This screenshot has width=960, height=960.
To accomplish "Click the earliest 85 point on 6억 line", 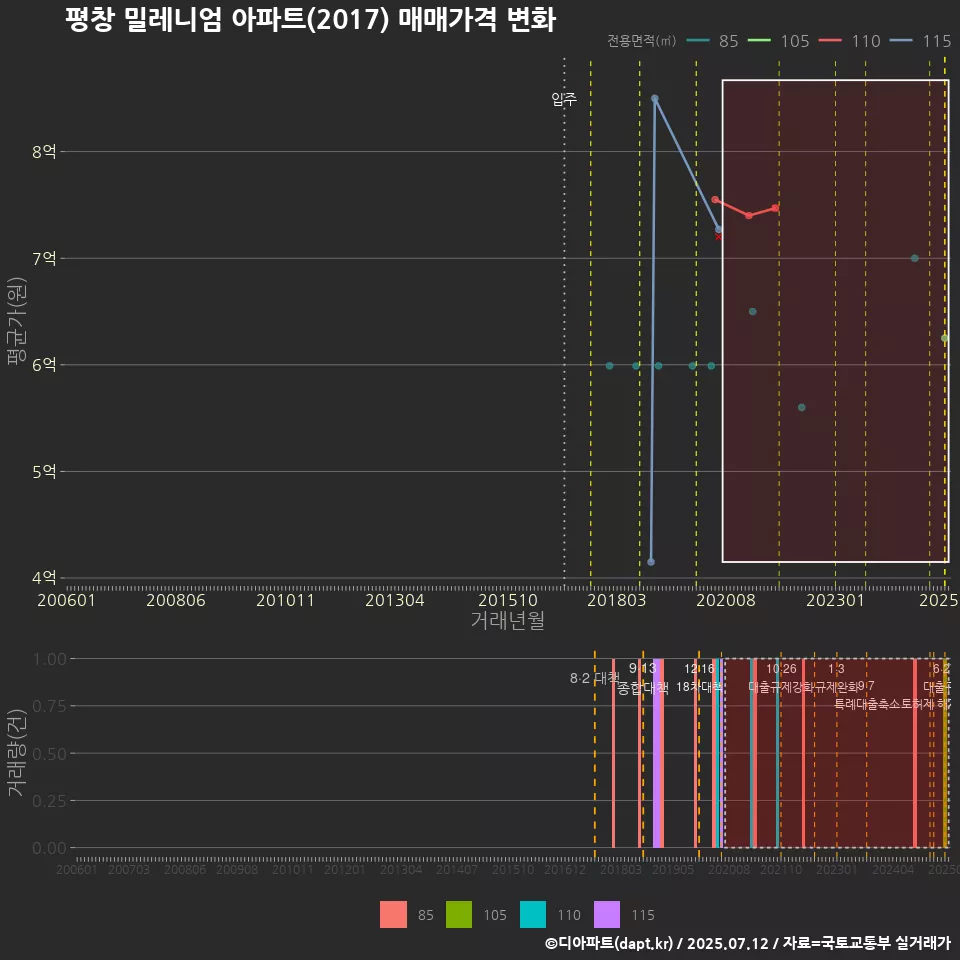I will pos(609,366).
